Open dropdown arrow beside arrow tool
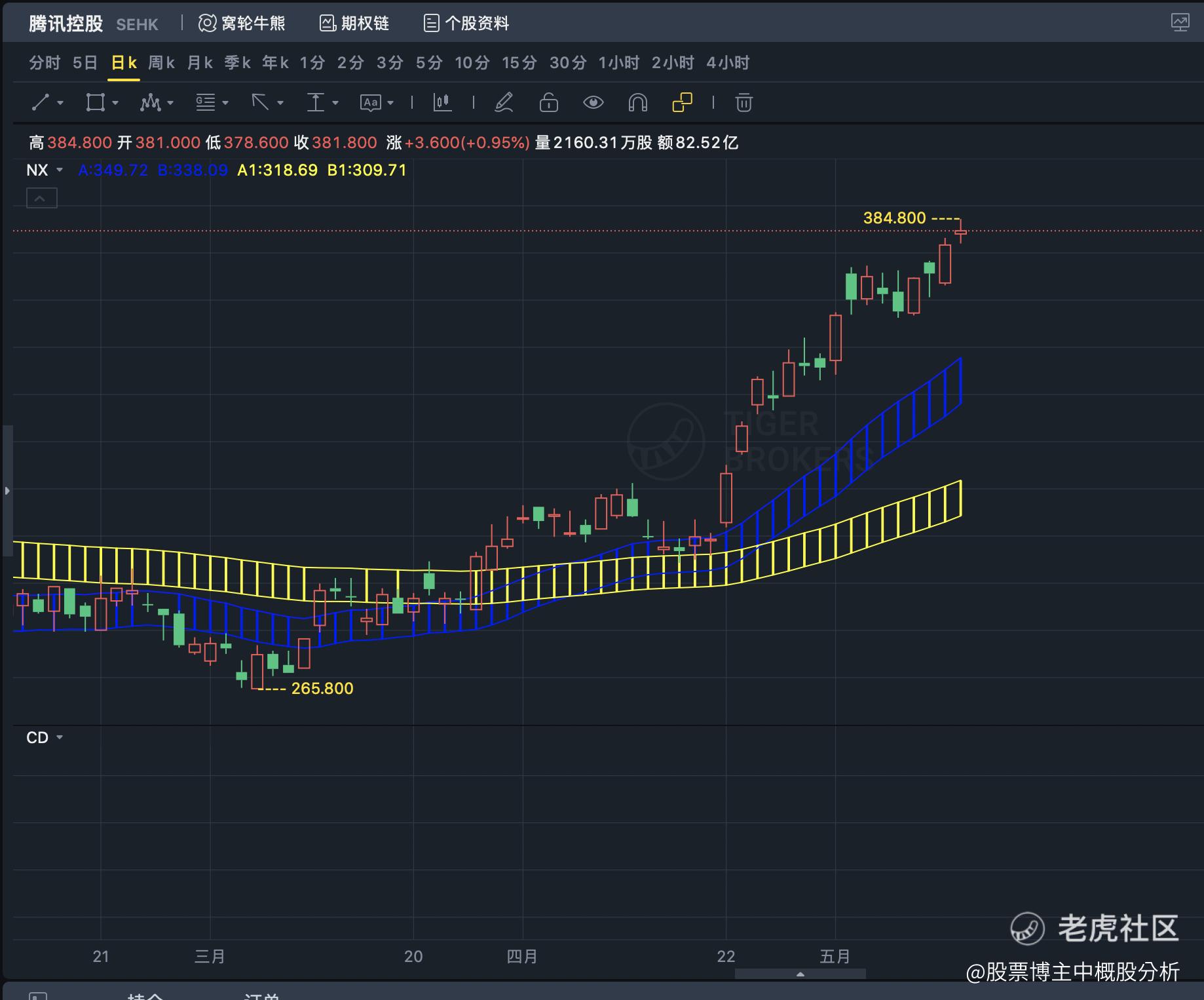The width and height of the screenshot is (1204, 1000). click(x=280, y=103)
